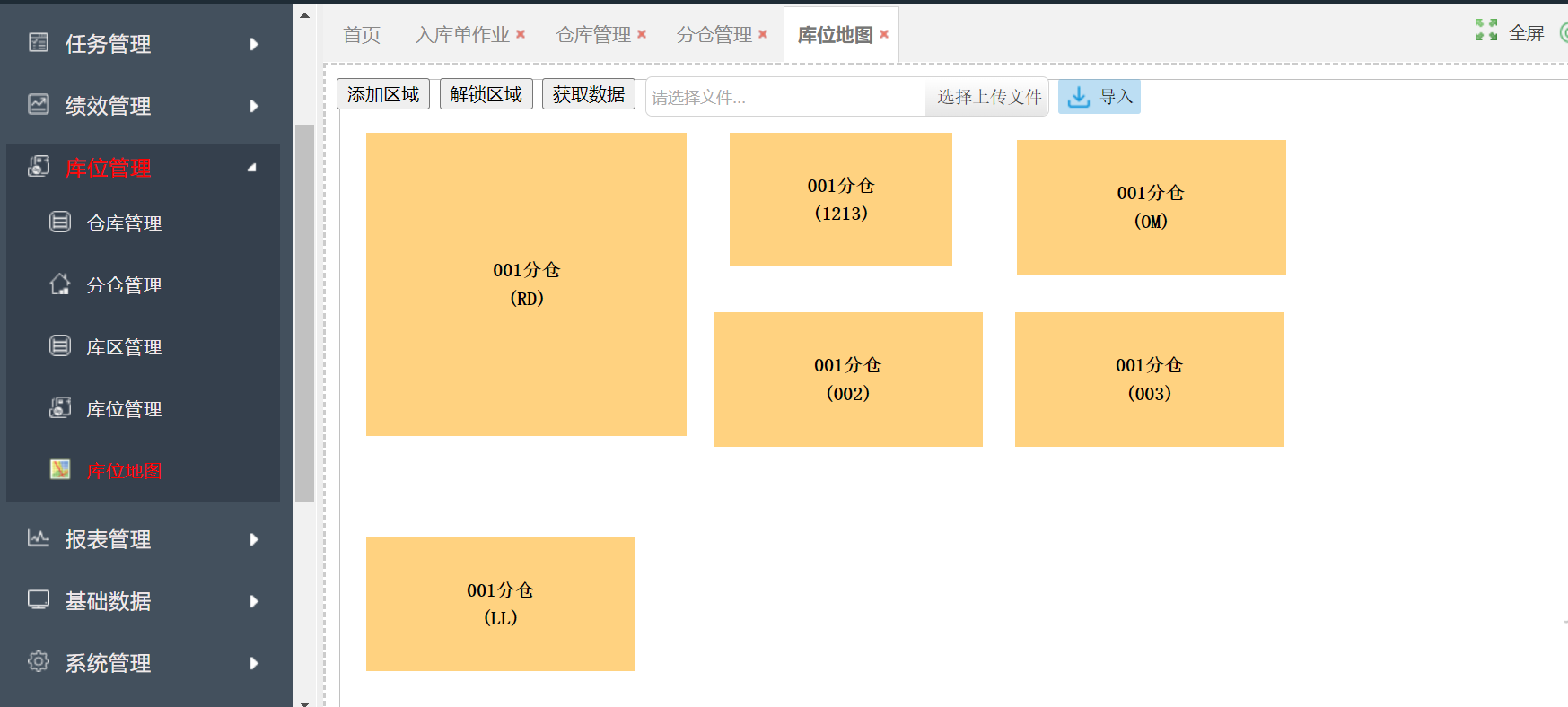Expand the 报表管理 menu arrow
1568x707 pixels.
(x=254, y=539)
